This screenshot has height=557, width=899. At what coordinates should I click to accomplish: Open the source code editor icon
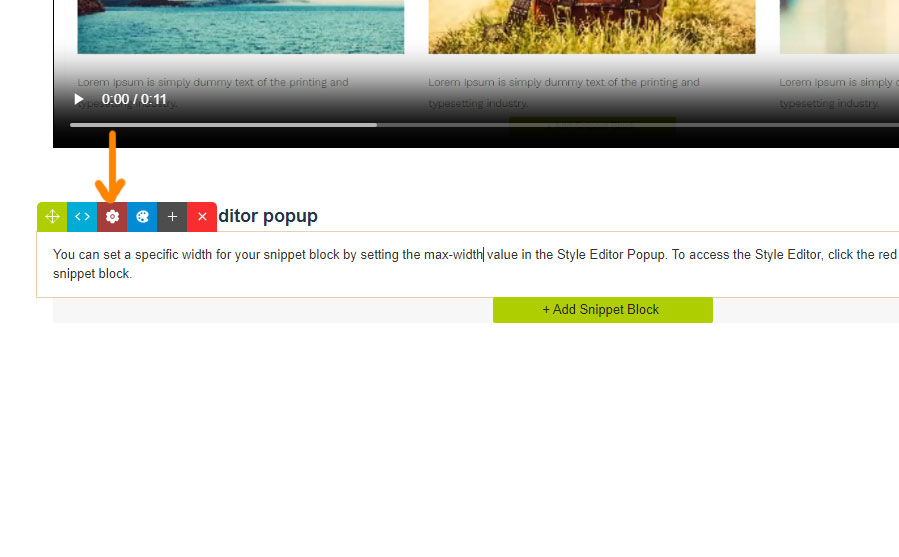tap(82, 217)
